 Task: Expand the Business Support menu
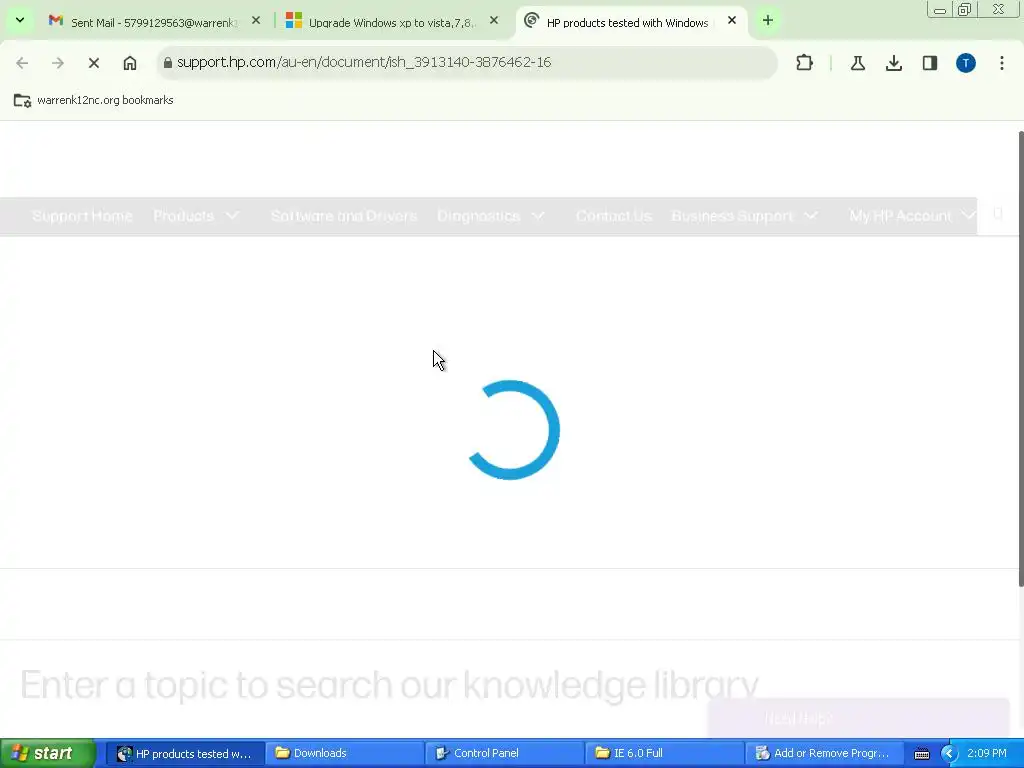(x=744, y=216)
